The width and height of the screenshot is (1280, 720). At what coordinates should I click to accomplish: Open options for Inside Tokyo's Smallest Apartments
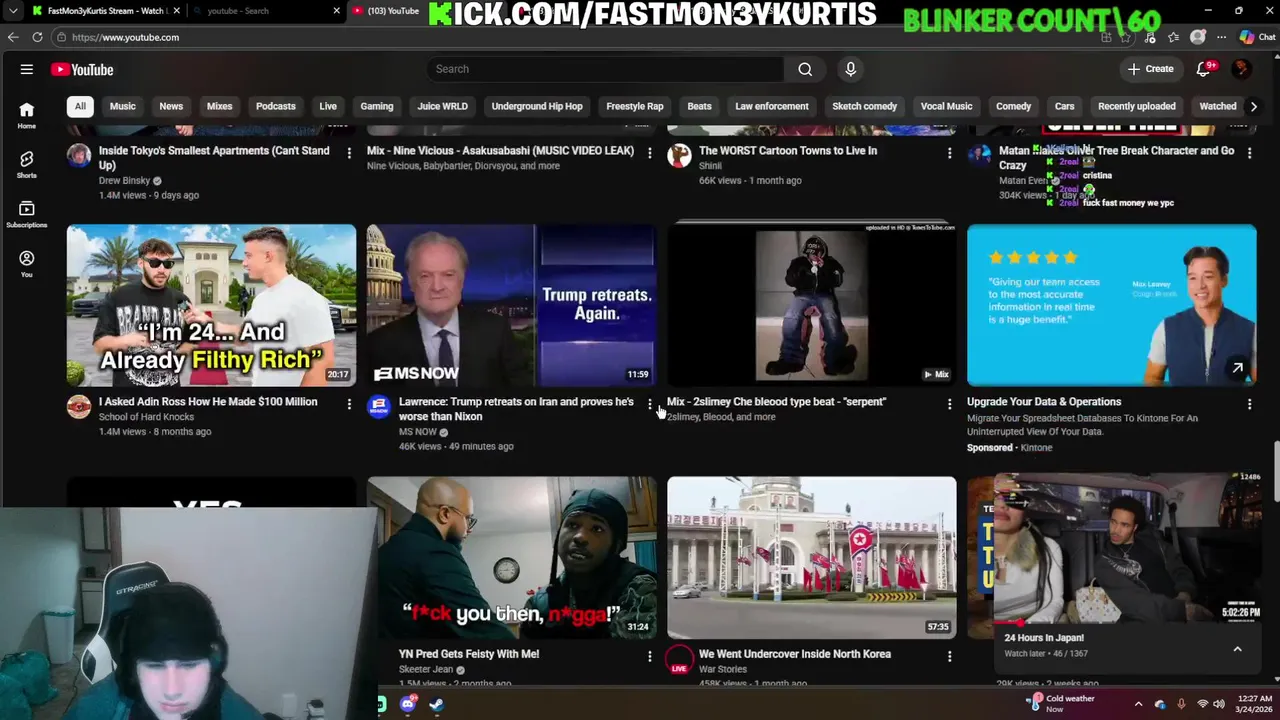[349, 153]
